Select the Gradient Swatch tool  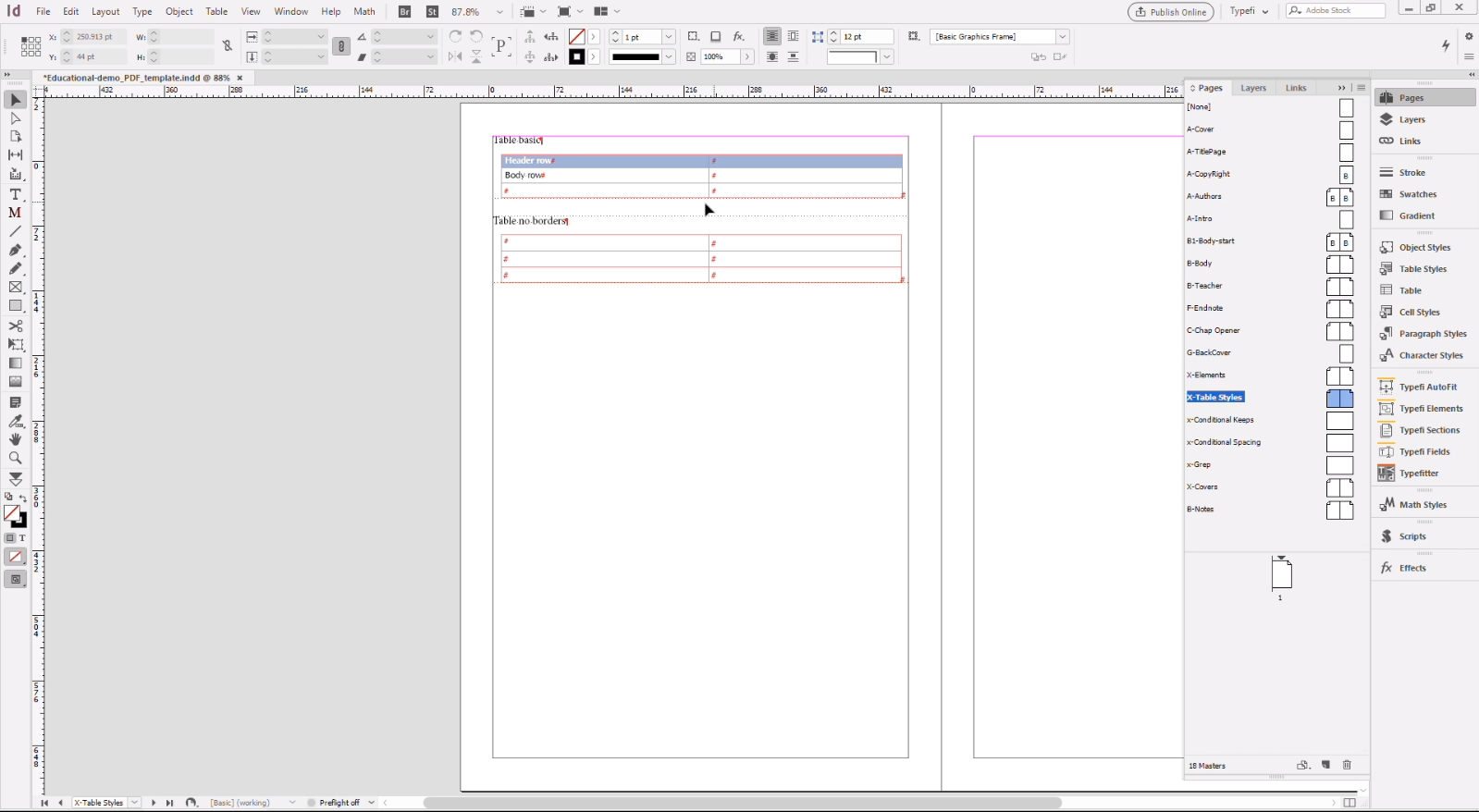point(15,363)
